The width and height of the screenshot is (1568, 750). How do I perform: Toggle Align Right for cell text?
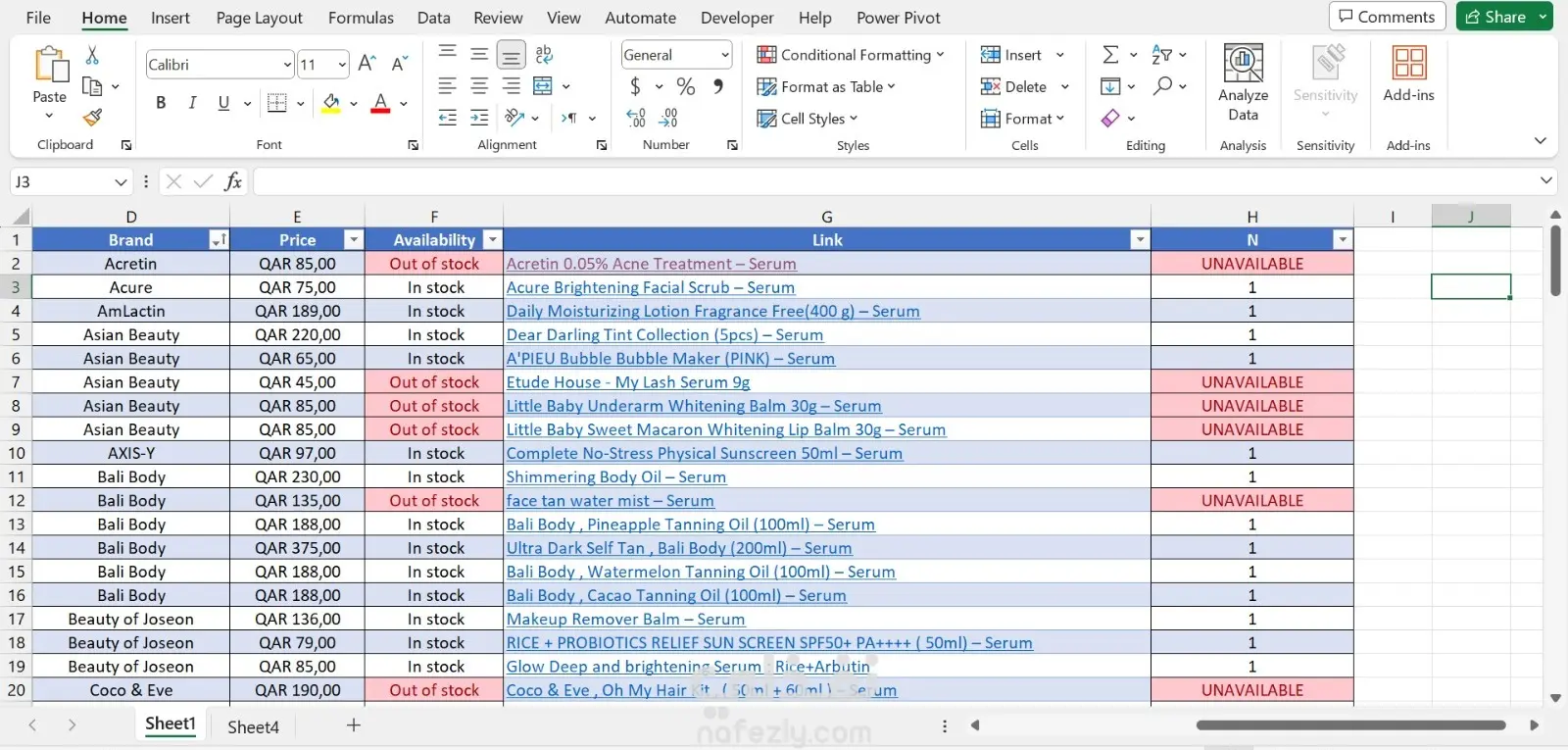[511, 86]
